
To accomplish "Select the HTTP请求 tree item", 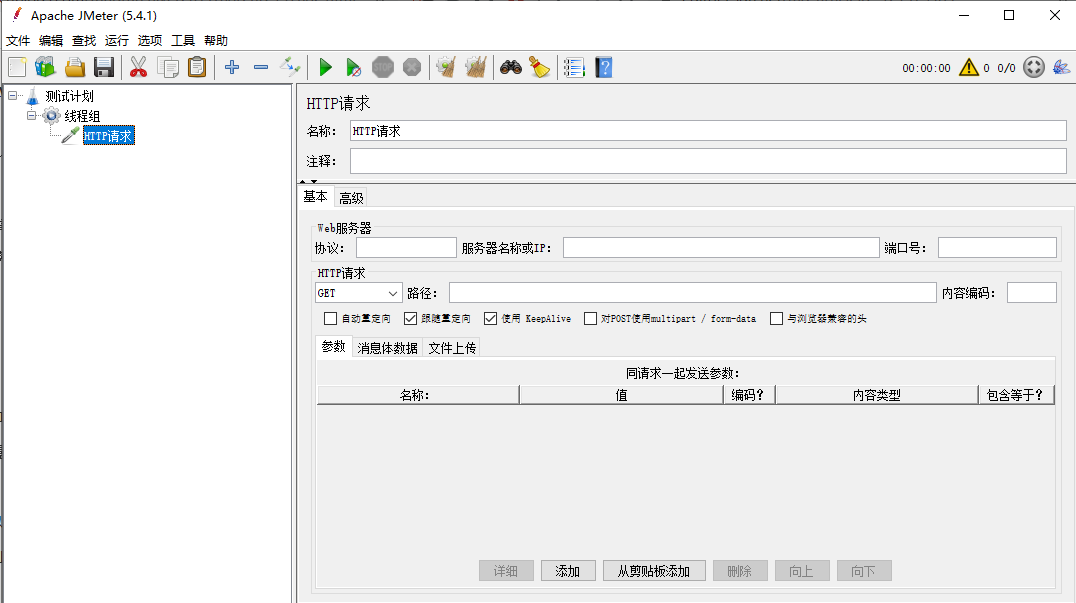I will (x=108, y=136).
